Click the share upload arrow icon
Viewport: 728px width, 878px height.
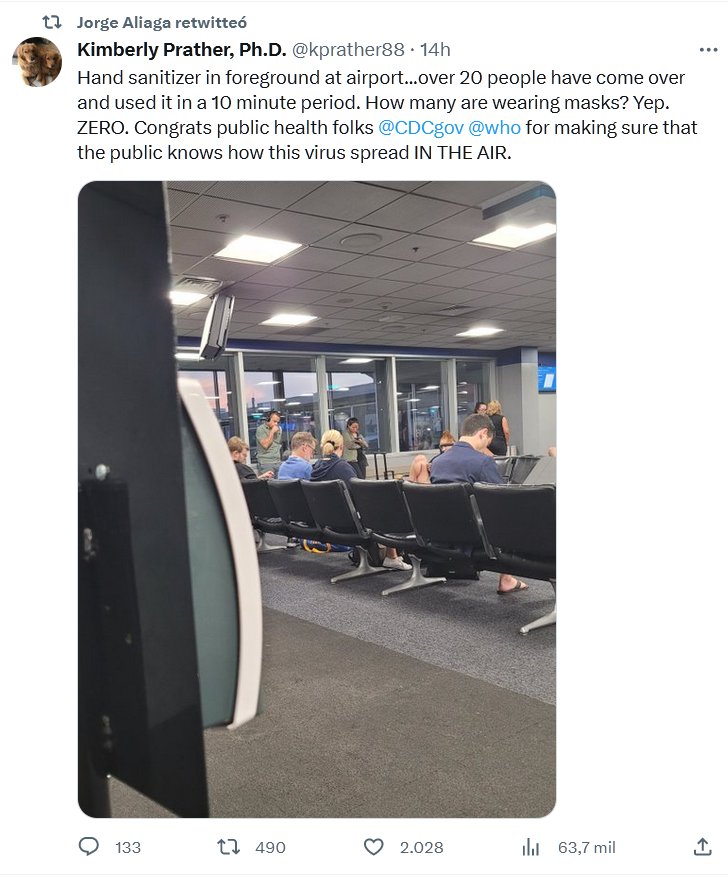(x=702, y=847)
